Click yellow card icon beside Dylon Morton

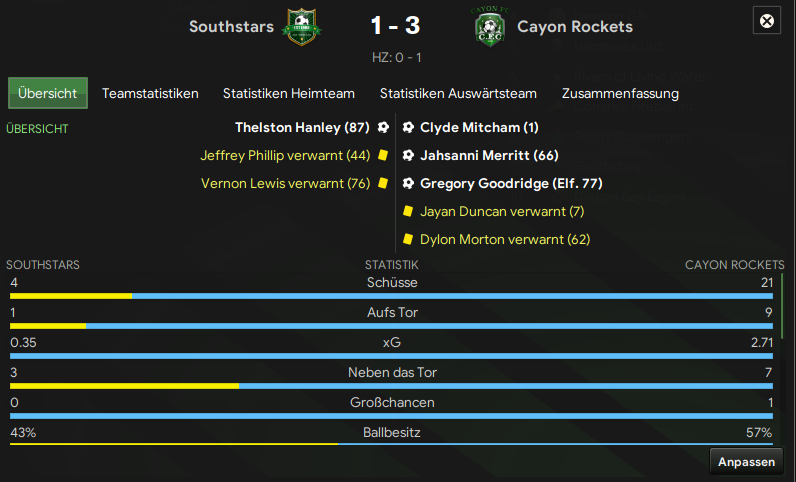click(408, 240)
